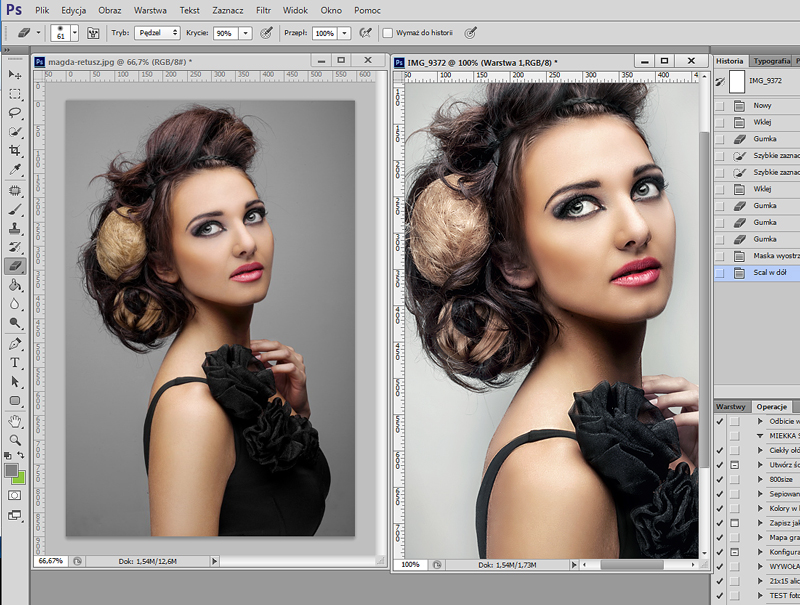Open the Tryb 'Pędzel' mode dropdown
Viewport: 800px width, 605px height.
pos(157,33)
